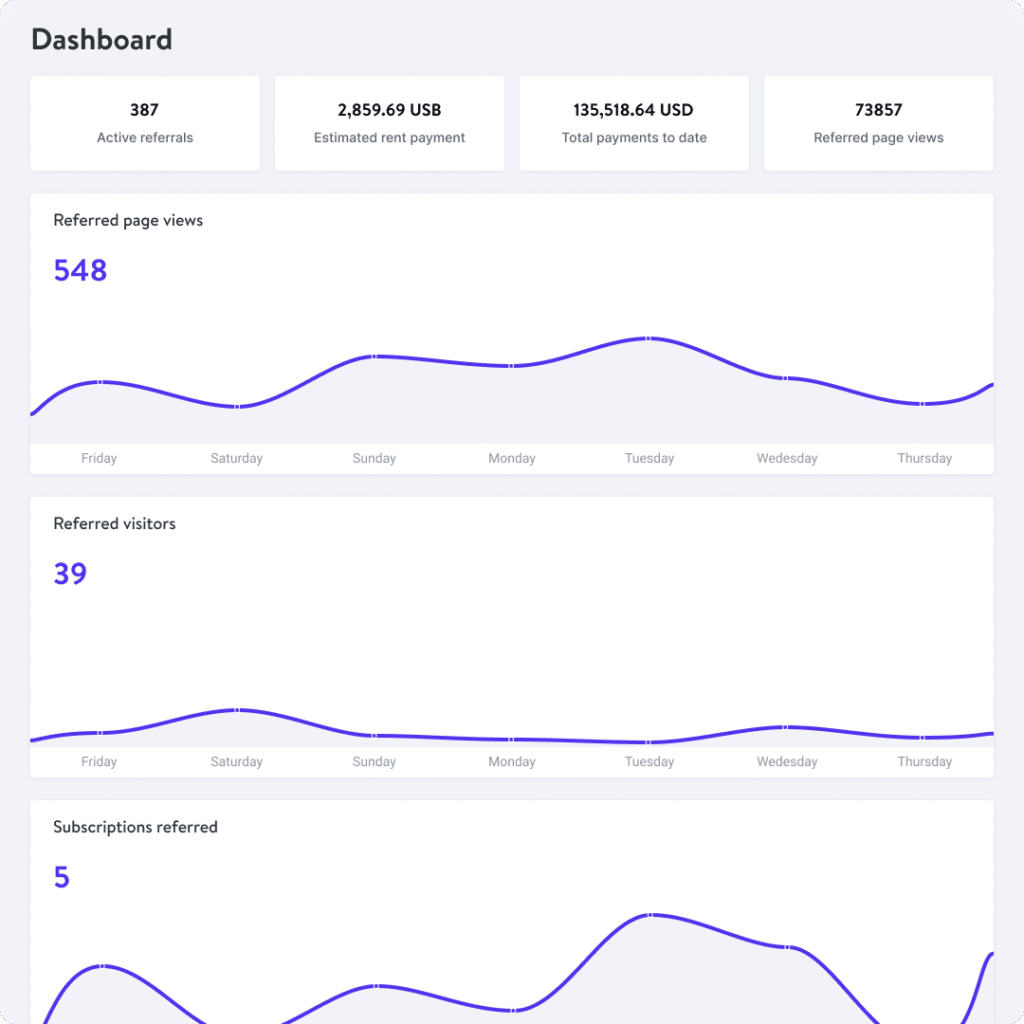Open the Referred page views stat card
The height and width of the screenshot is (1024, 1024).
[878, 122]
